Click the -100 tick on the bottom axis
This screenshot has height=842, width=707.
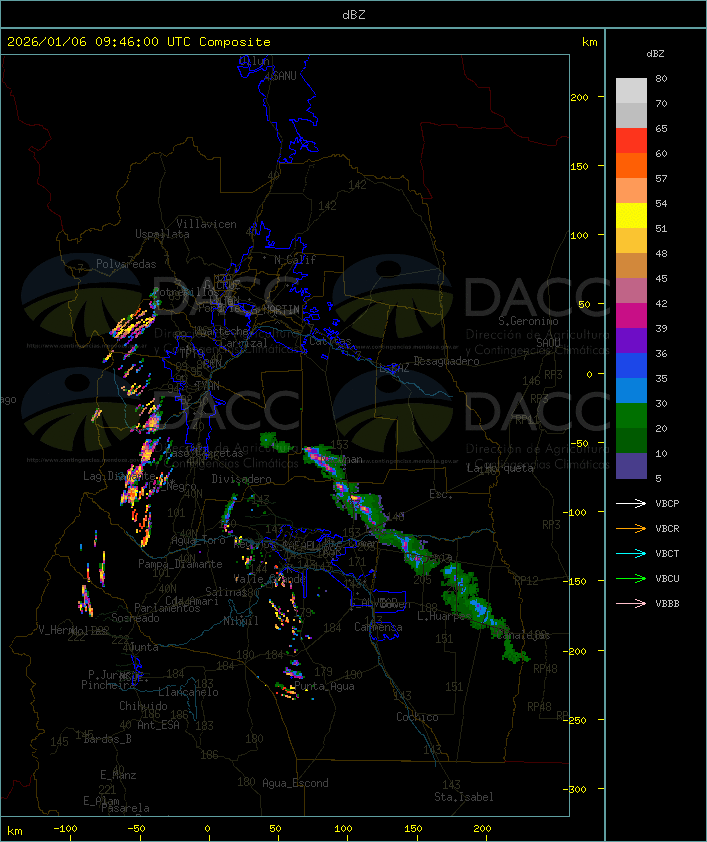(65, 829)
